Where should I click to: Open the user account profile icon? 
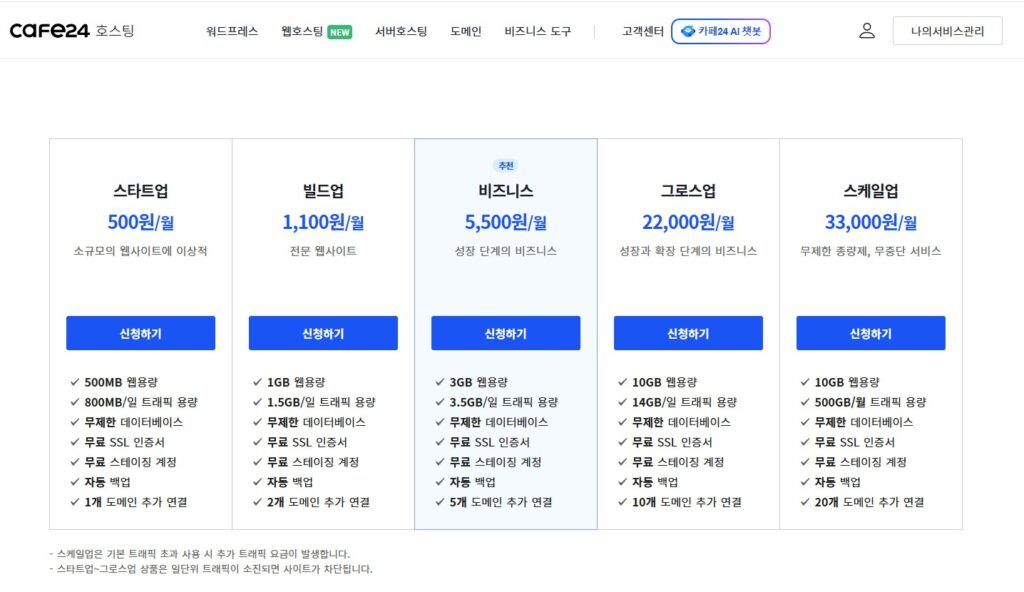point(867,31)
